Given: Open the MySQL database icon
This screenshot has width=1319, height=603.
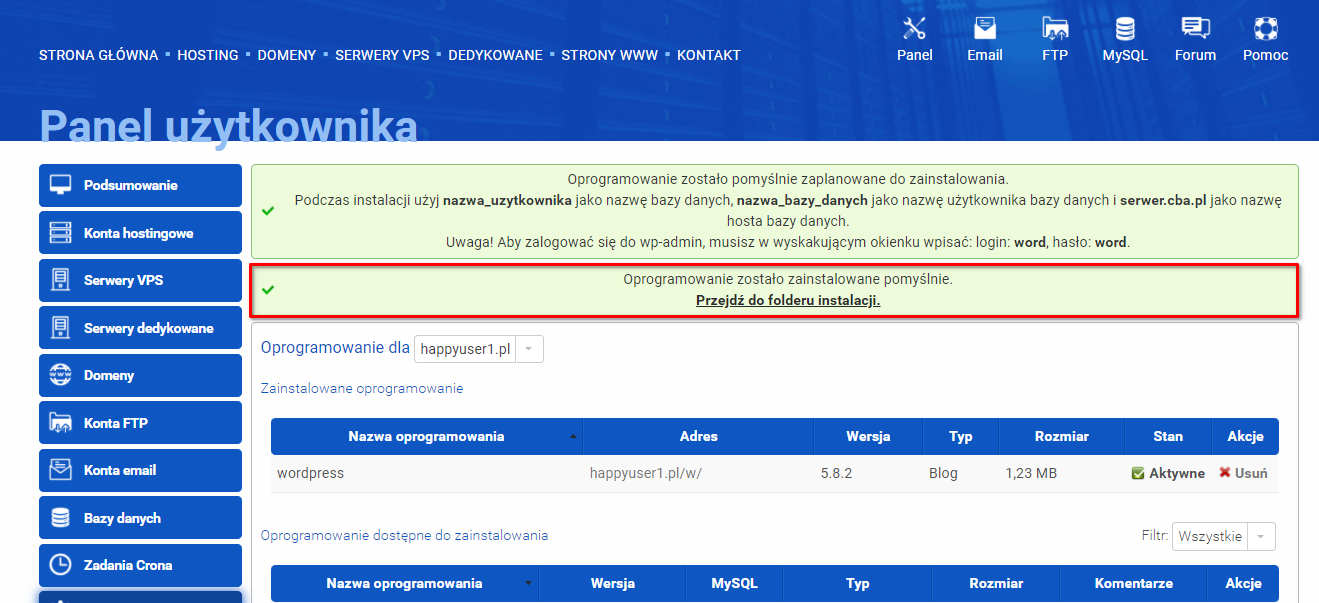Looking at the screenshot, I should [x=1125, y=28].
